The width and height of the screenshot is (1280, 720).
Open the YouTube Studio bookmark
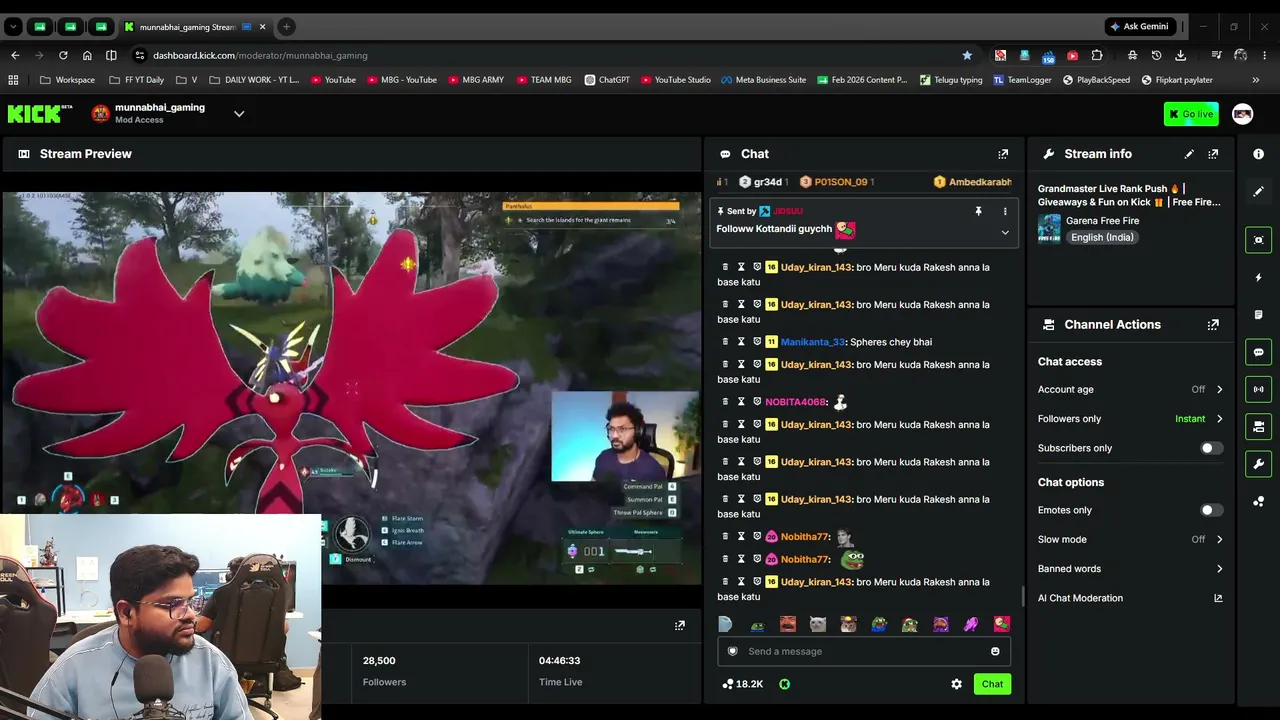pyautogui.click(x=676, y=80)
